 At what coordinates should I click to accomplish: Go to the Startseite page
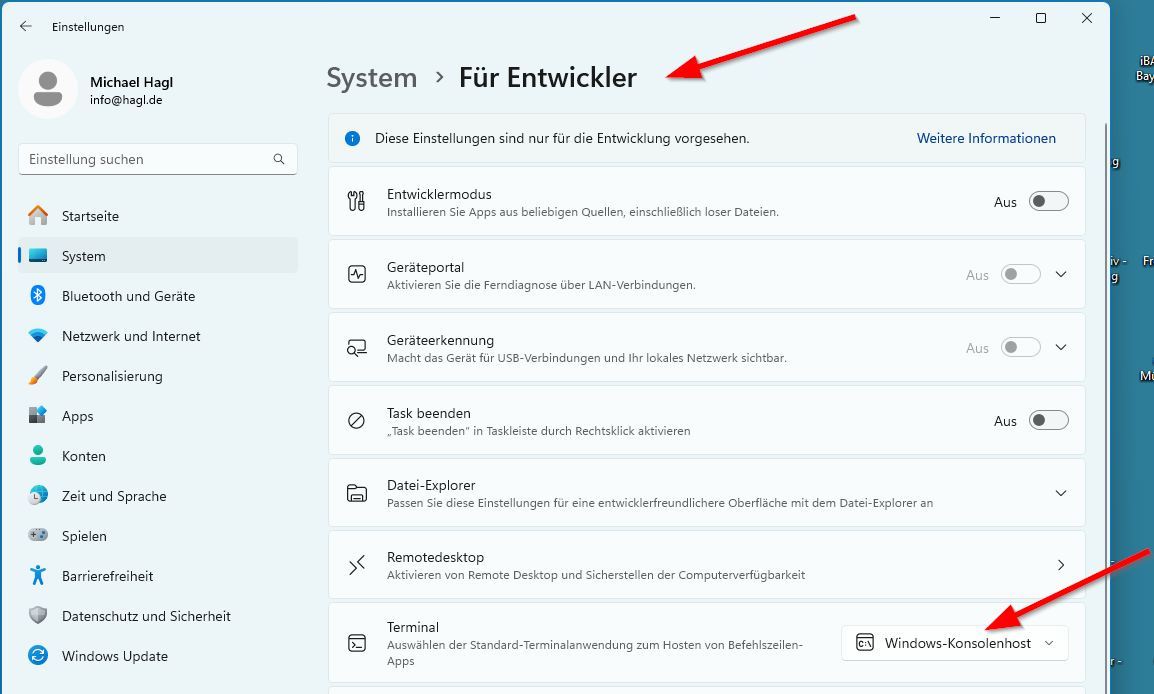point(90,216)
